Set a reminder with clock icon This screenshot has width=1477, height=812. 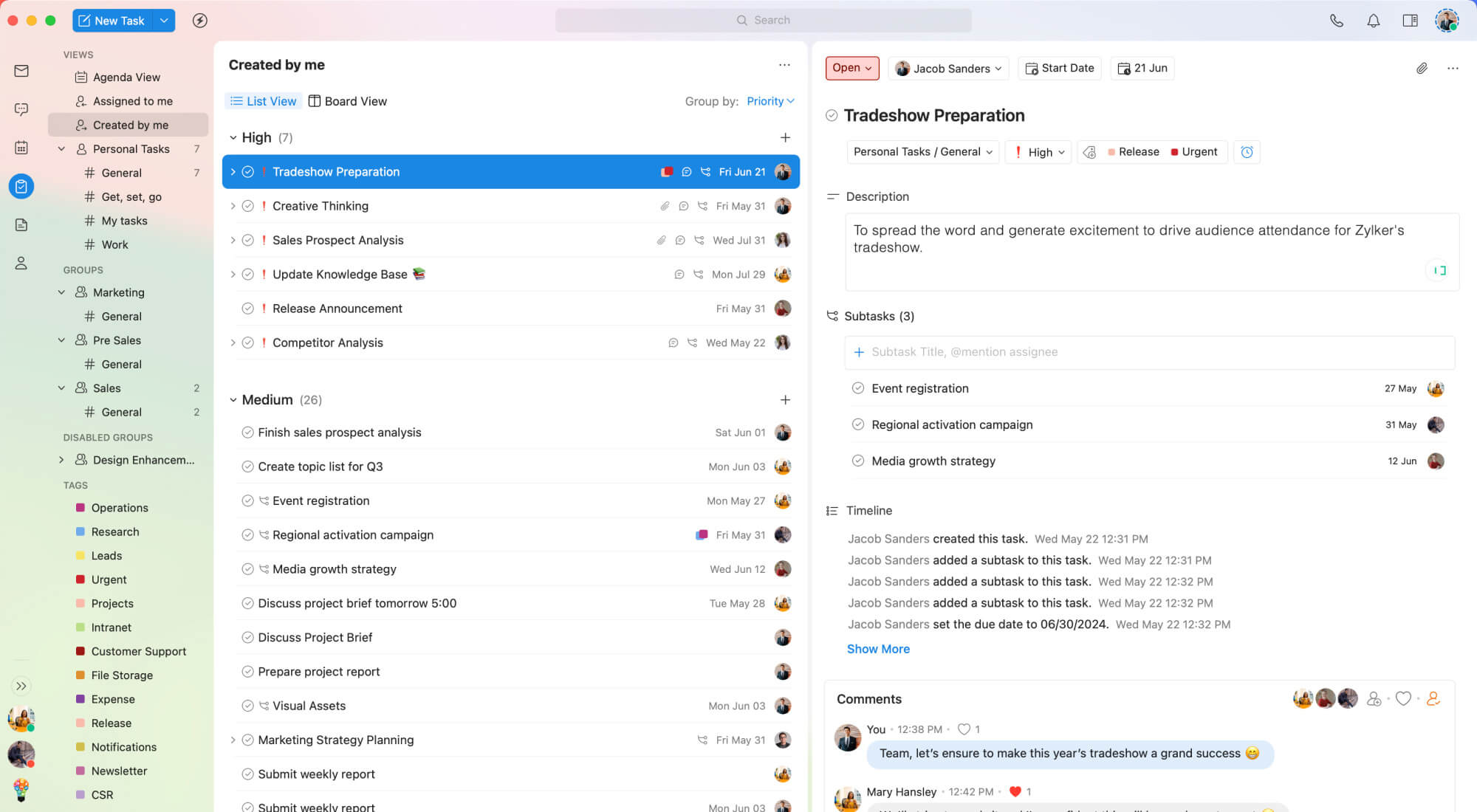tap(1247, 152)
